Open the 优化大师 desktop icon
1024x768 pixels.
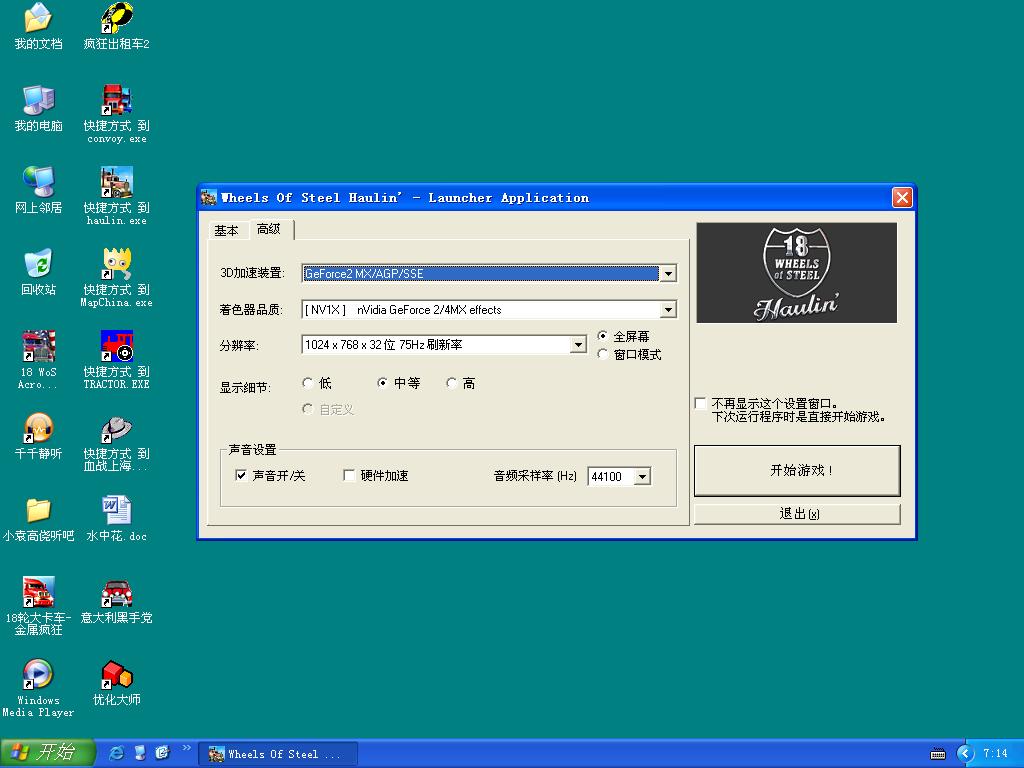point(117,675)
